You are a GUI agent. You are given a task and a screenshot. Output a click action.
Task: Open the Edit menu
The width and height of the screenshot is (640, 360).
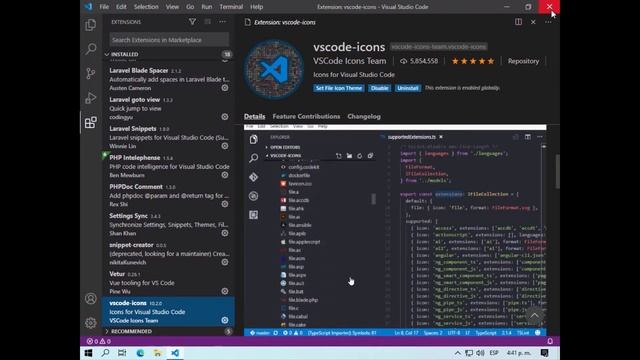(121, 7)
